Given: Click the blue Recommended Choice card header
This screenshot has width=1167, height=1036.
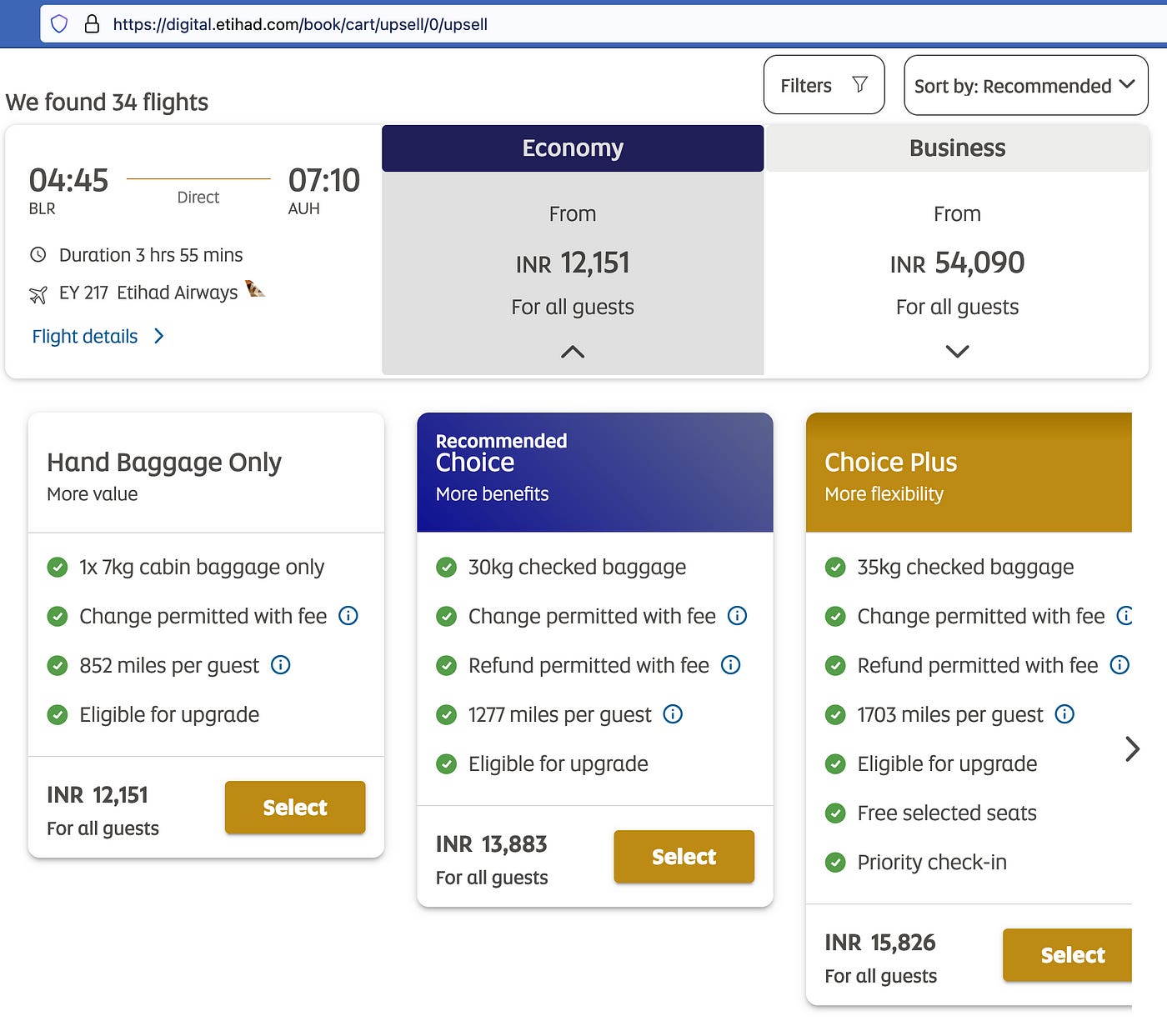Looking at the screenshot, I should point(595,473).
